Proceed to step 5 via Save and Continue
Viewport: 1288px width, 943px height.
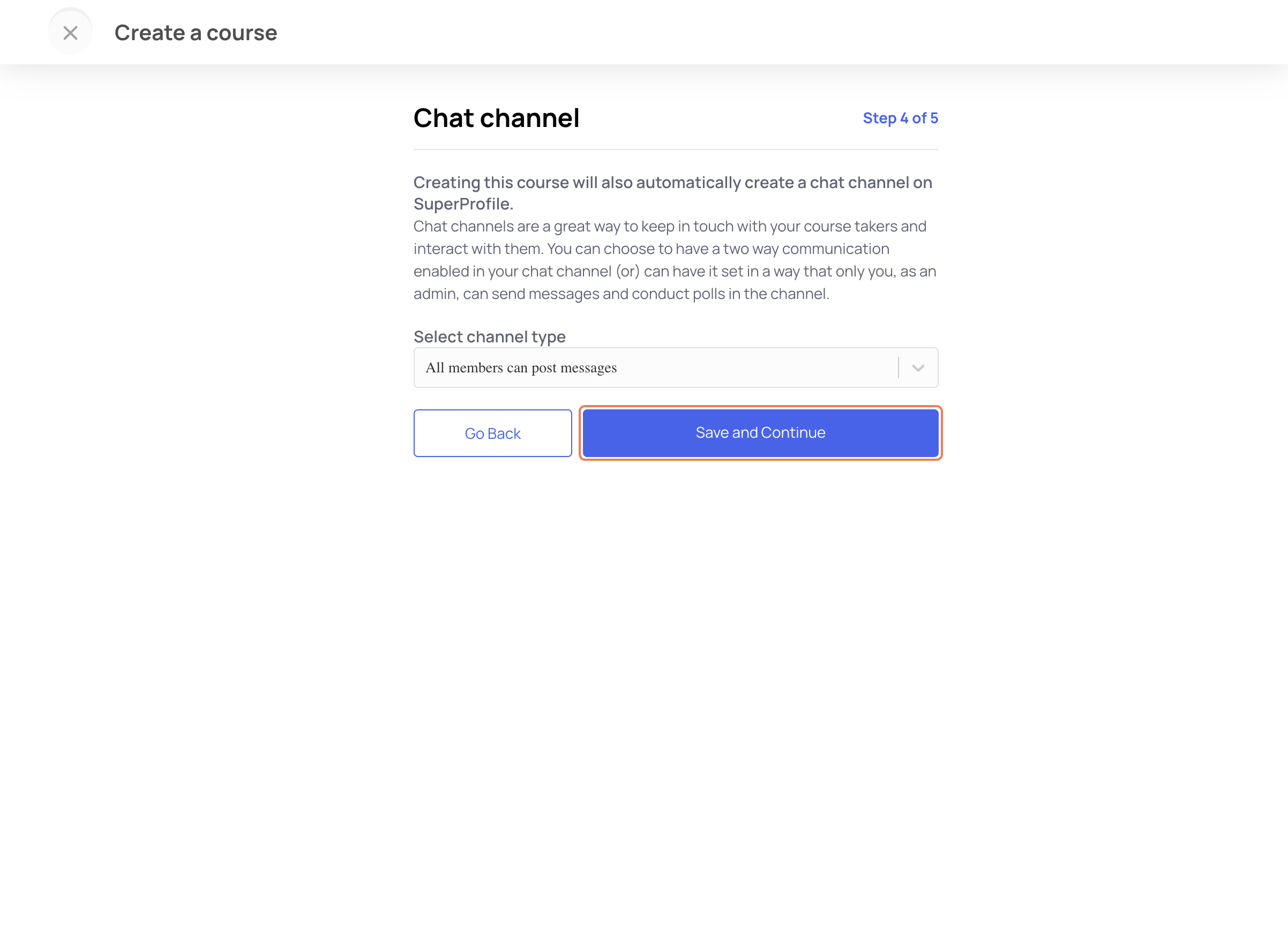[x=760, y=433]
